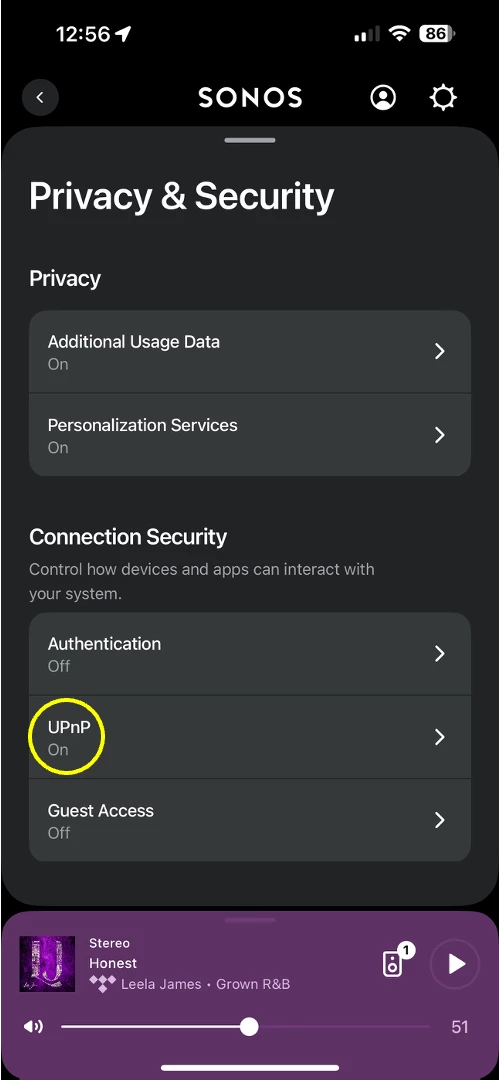The image size is (500, 1080).
Task: Tap the Tidal service logo
Action: click(x=103, y=984)
